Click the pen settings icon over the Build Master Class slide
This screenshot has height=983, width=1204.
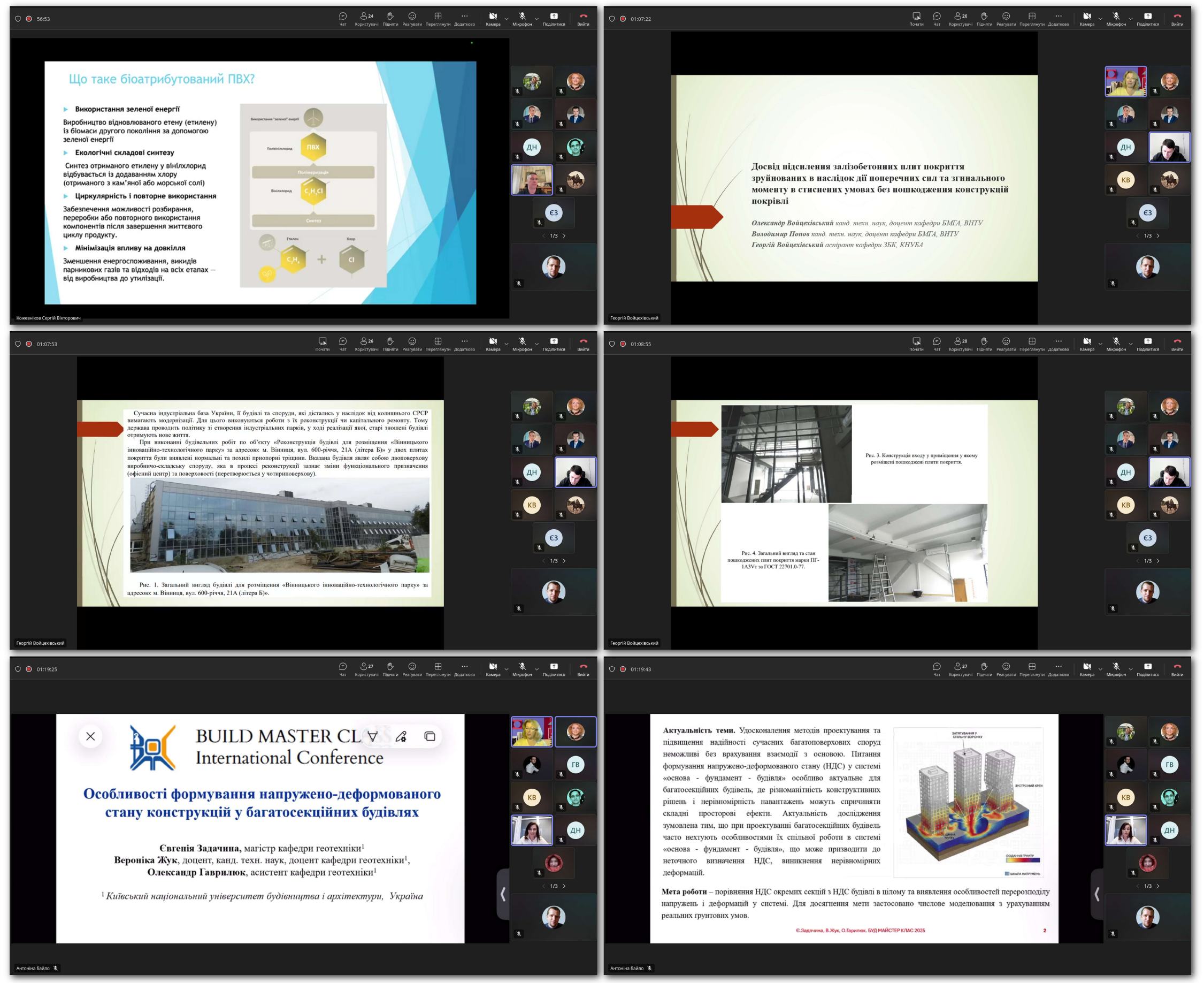click(x=401, y=736)
